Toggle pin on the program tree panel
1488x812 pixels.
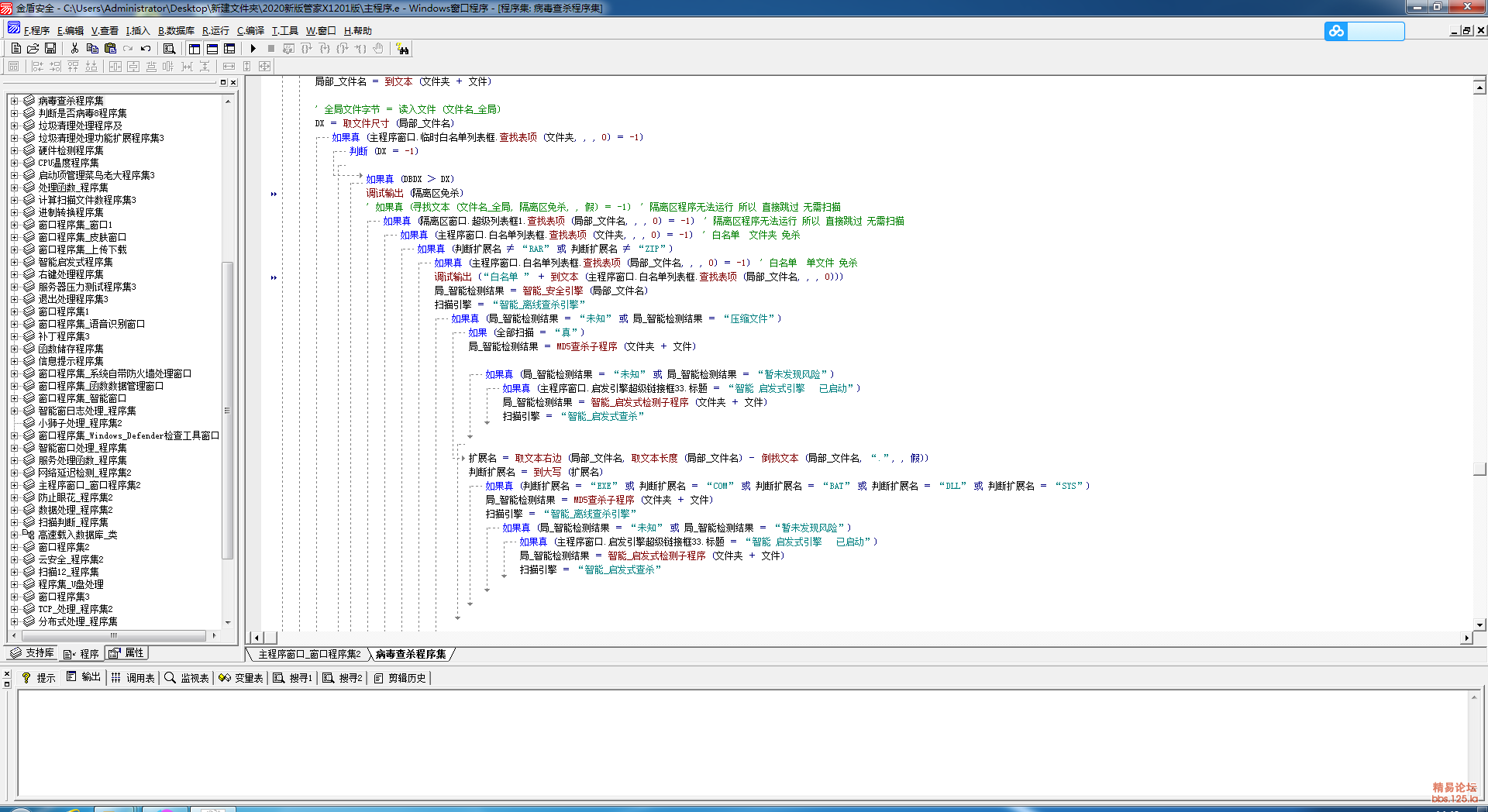(x=223, y=82)
